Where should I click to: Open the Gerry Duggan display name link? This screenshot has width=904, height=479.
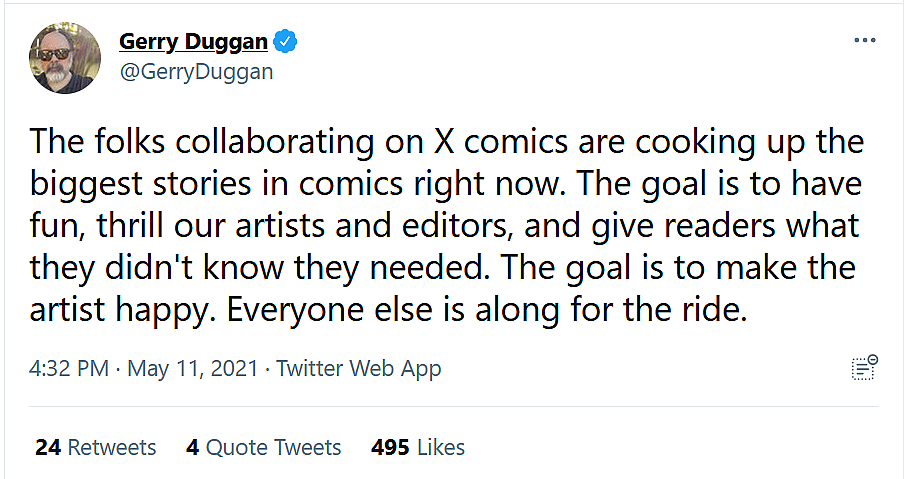click(x=194, y=42)
